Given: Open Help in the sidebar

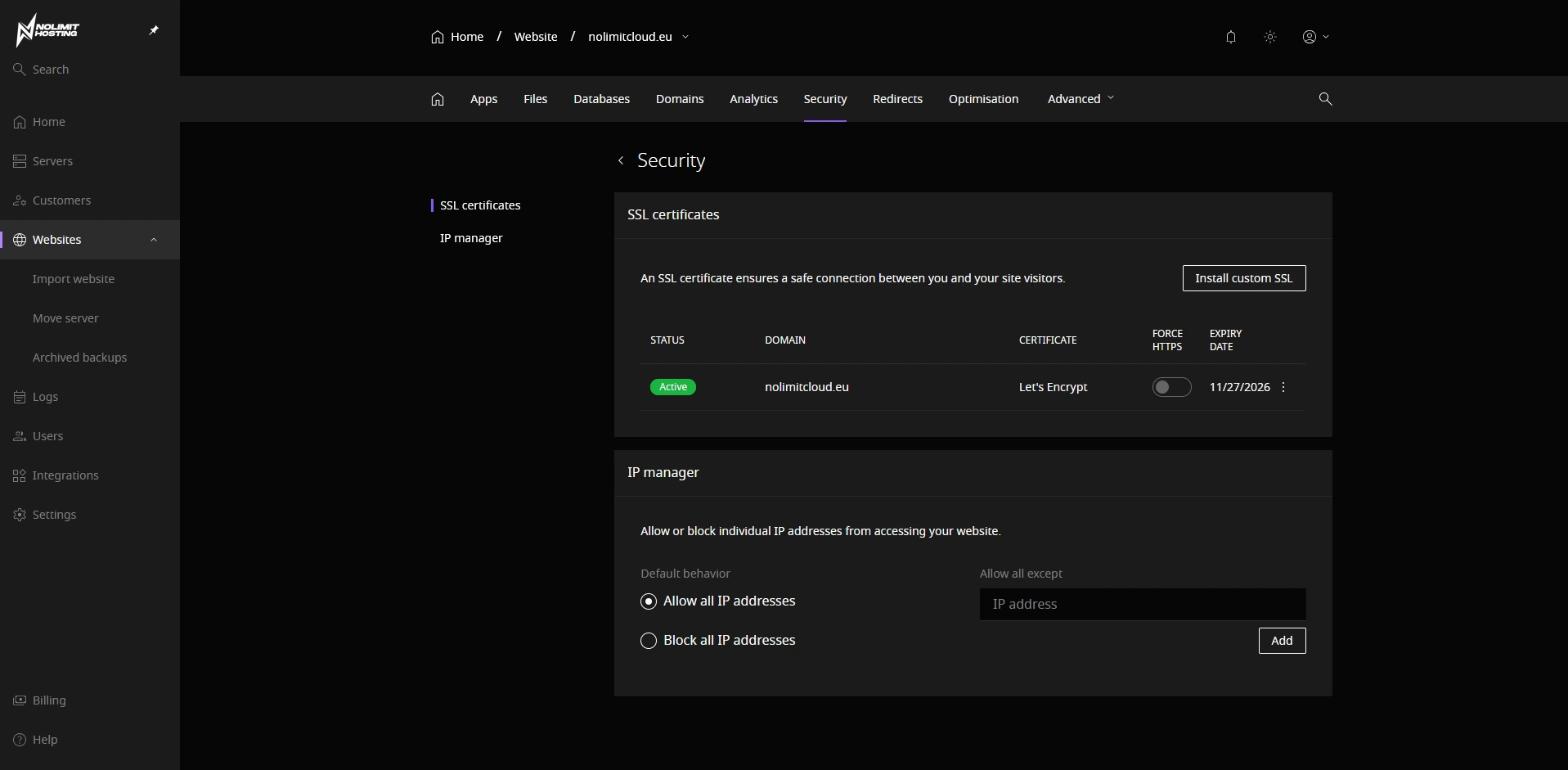Looking at the screenshot, I should pos(90,740).
